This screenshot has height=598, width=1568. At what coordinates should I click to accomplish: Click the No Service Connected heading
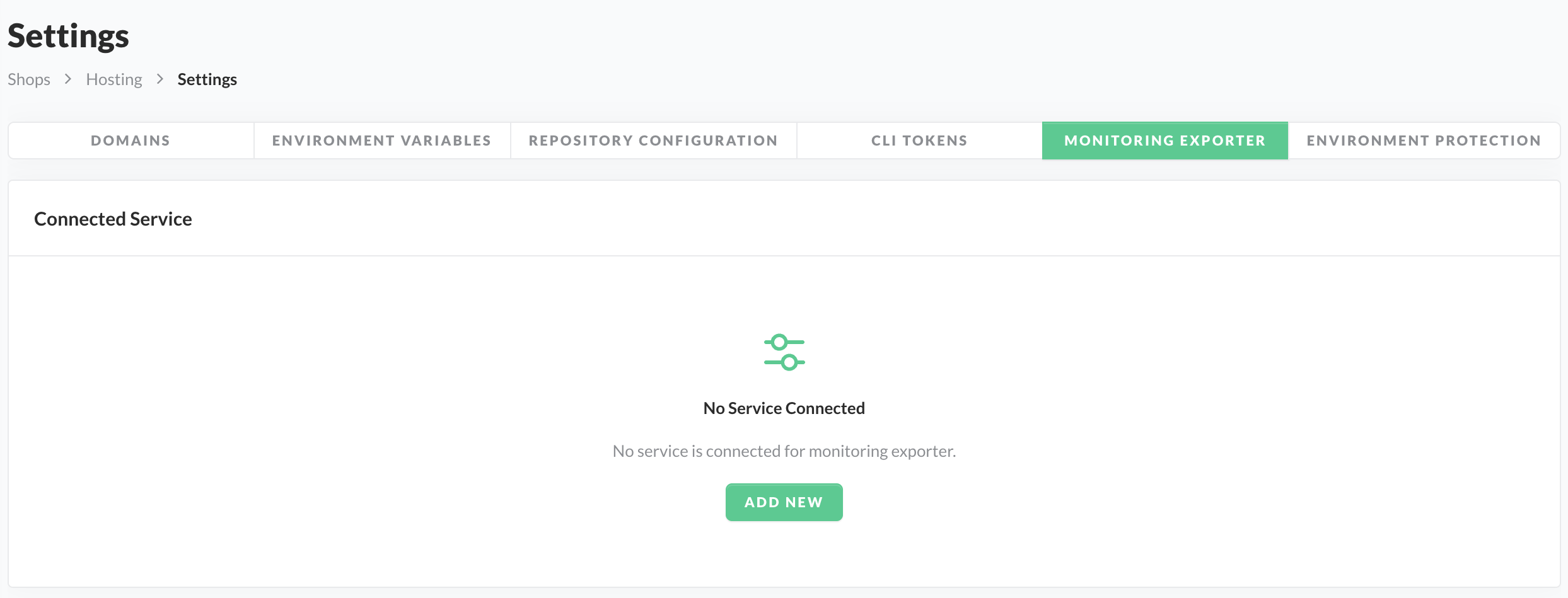pyautogui.click(x=784, y=408)
